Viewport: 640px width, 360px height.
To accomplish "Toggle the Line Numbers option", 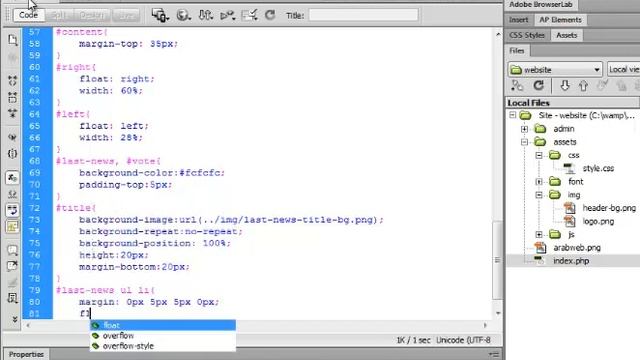I will 12,178.
